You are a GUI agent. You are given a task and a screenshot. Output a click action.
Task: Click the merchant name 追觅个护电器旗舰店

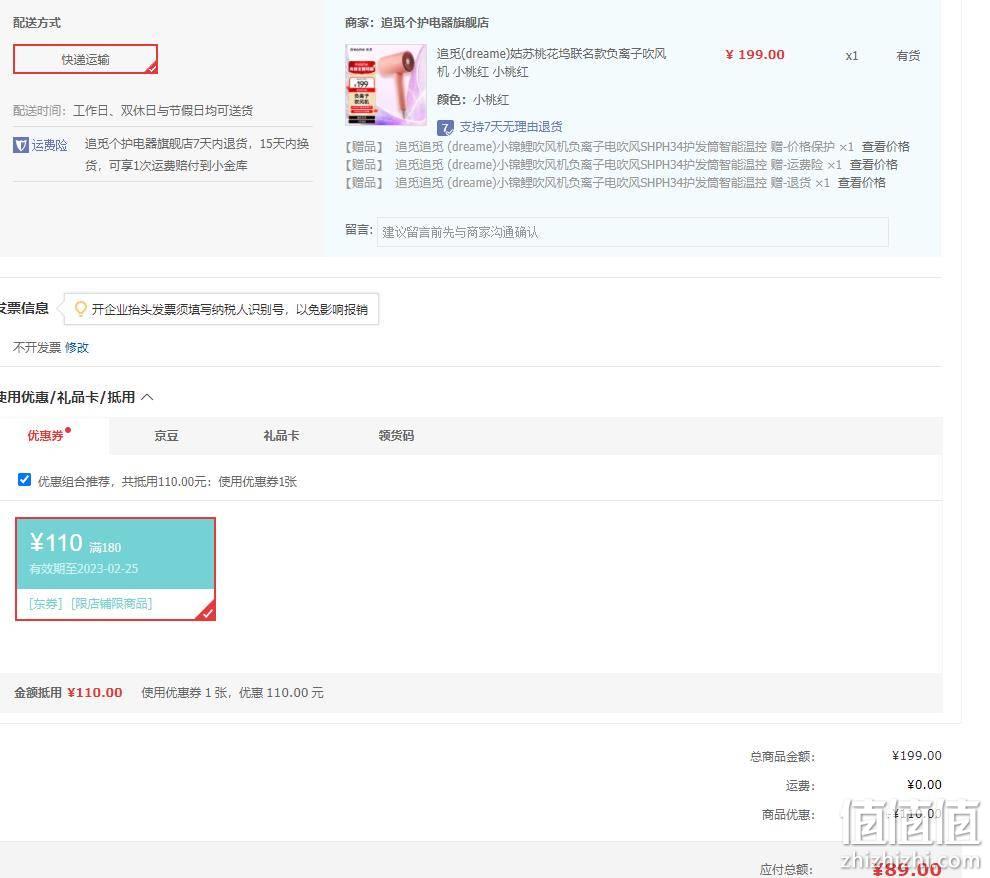(x=434, y=23)
